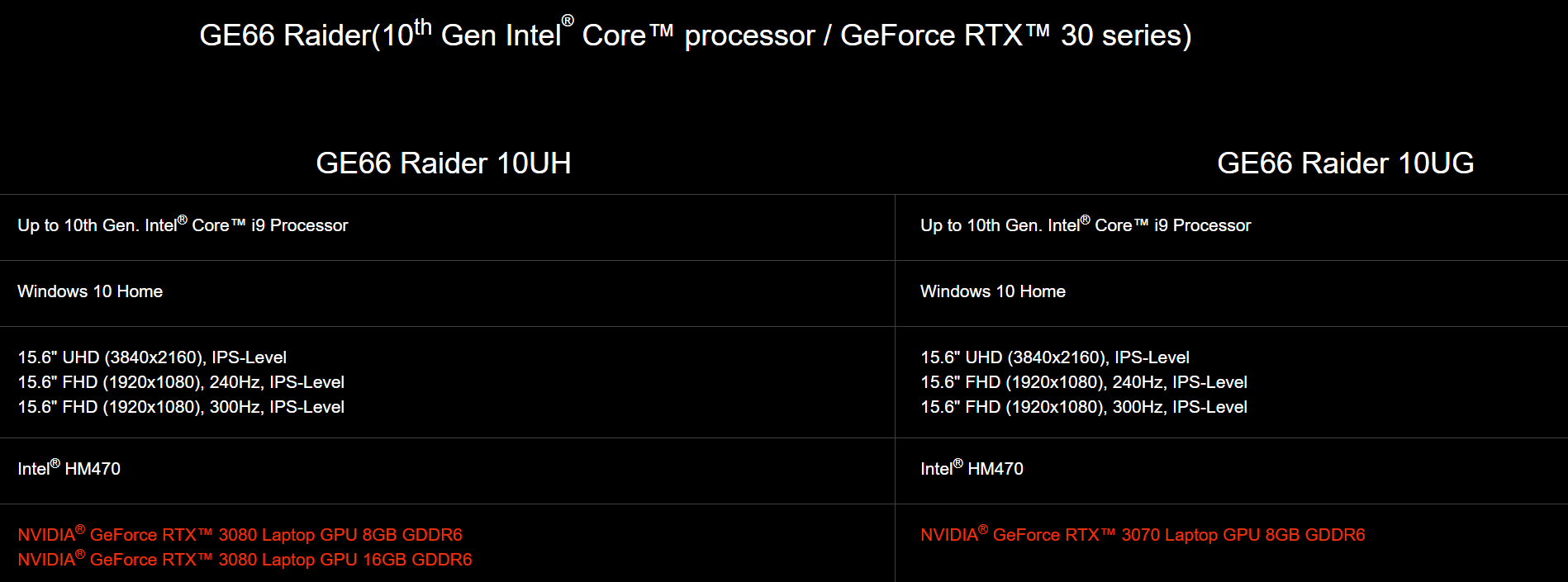Click RTX 3070 Laptop GPU 8GB GDDR6
1568x582 pixels.
click(x=1143, y=534)
